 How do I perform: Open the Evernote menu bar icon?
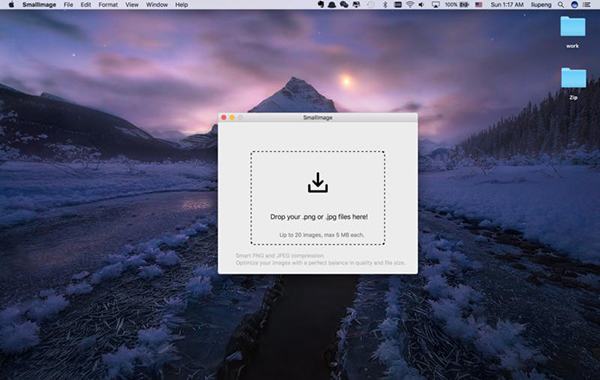point(321,5)
